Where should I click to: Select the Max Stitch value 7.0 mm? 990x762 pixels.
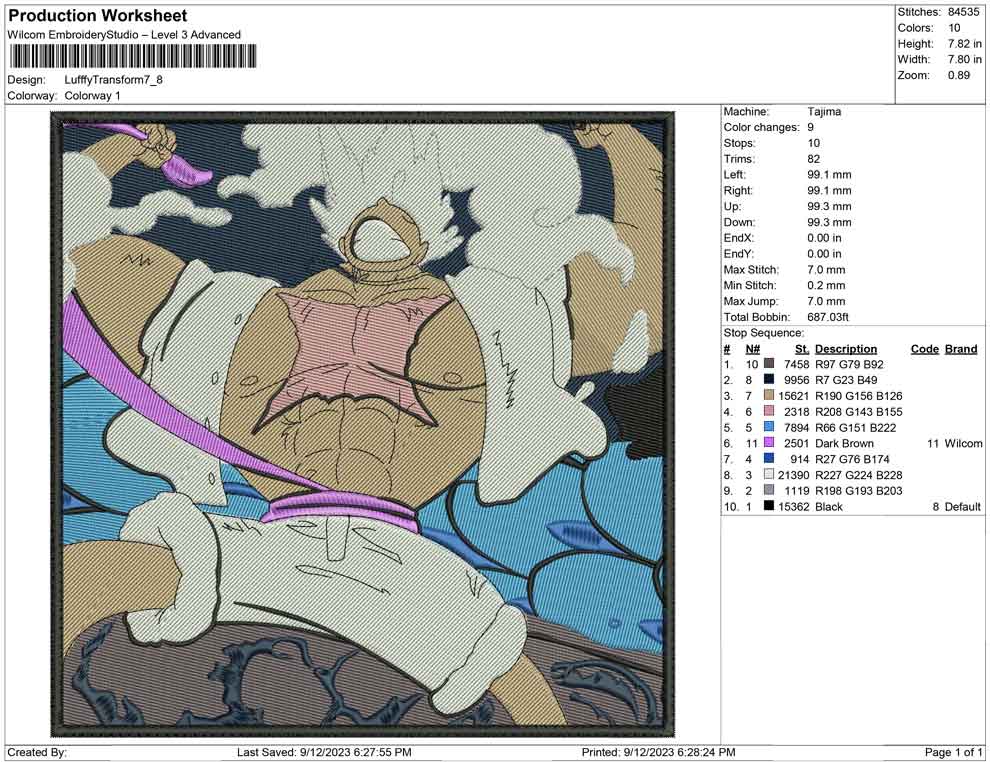(x=826, y=270)
